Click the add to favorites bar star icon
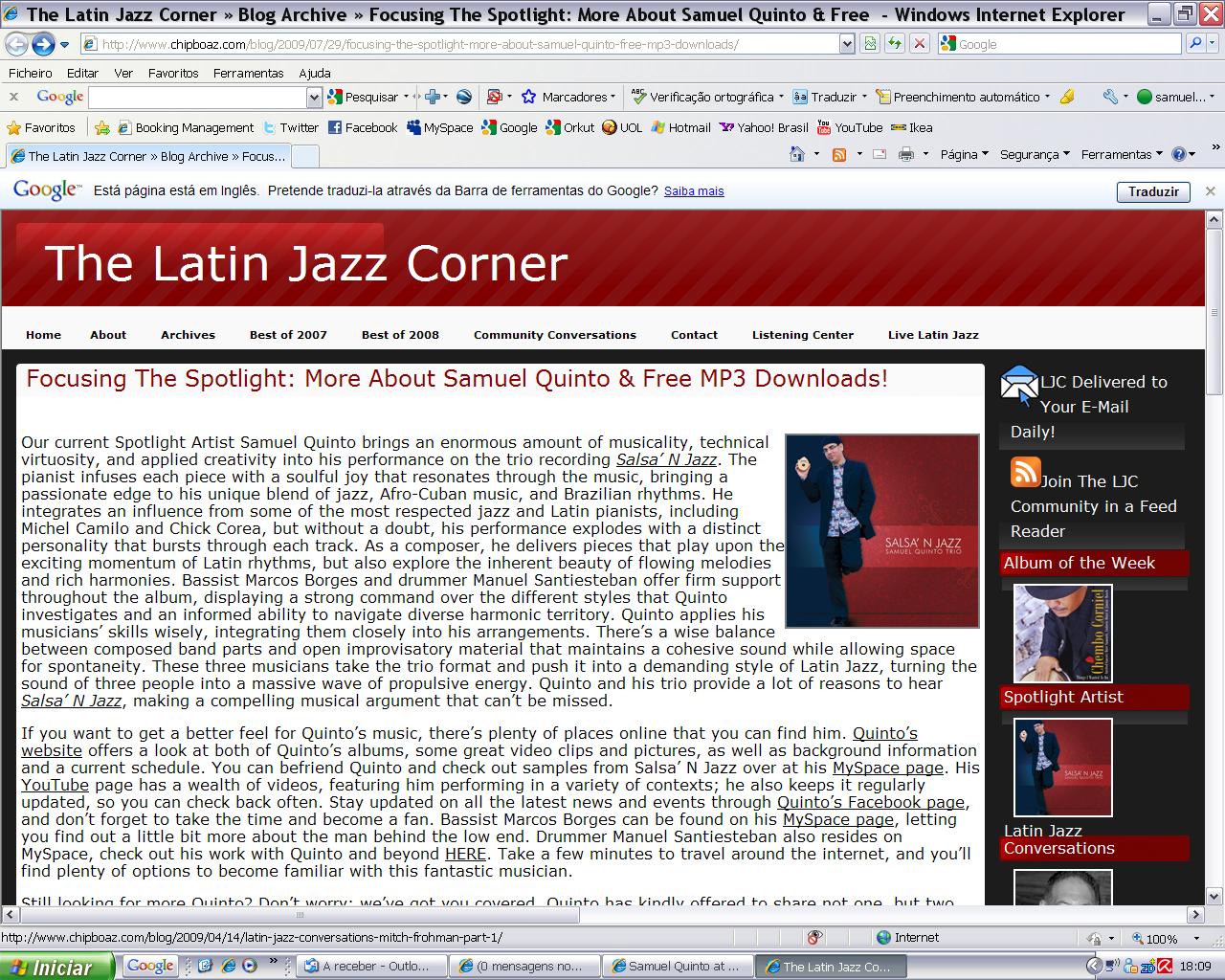The width and height of the screenshot is (1225, 980). click(x=101, y=127)
